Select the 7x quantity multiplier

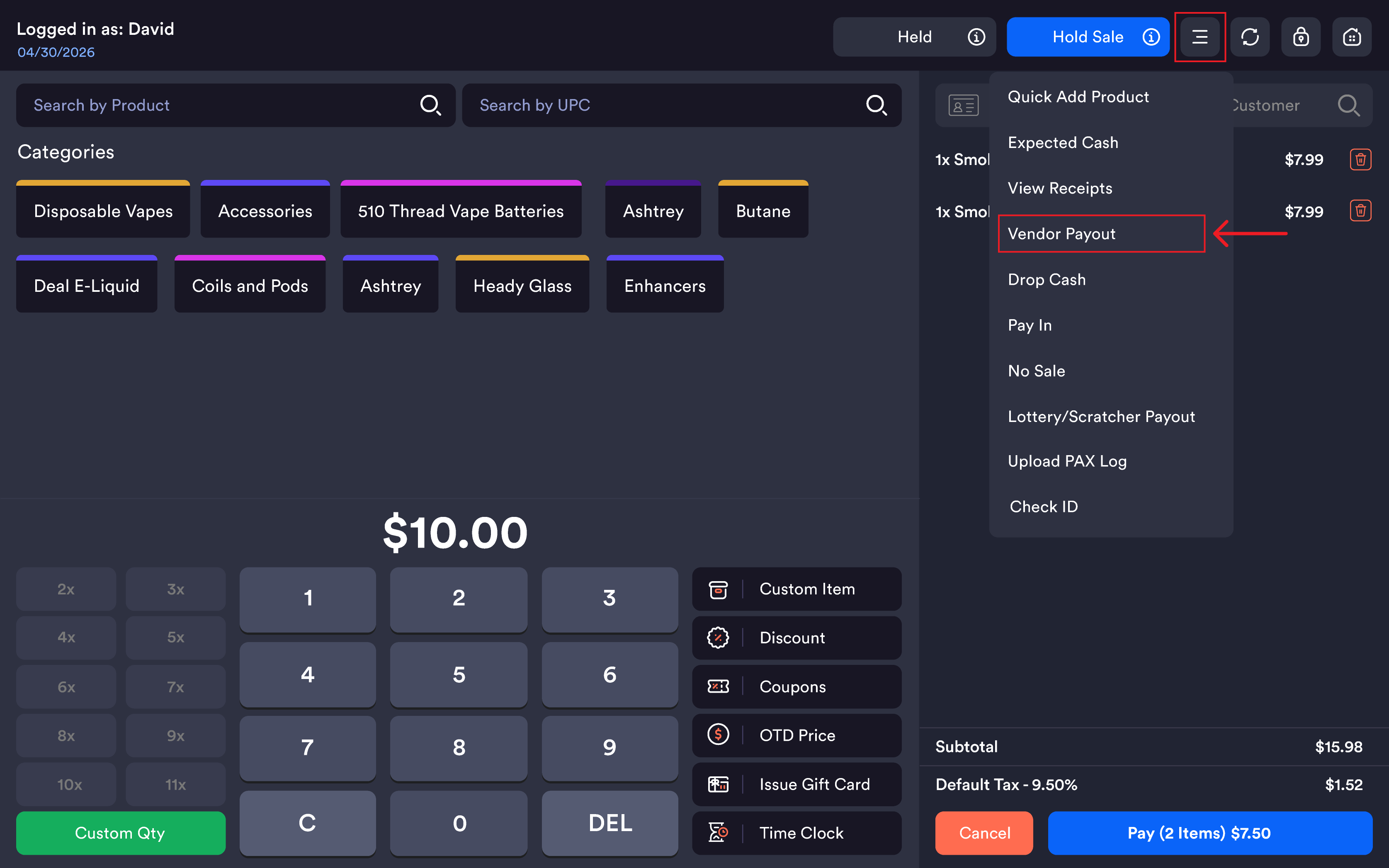click(176, 686)
